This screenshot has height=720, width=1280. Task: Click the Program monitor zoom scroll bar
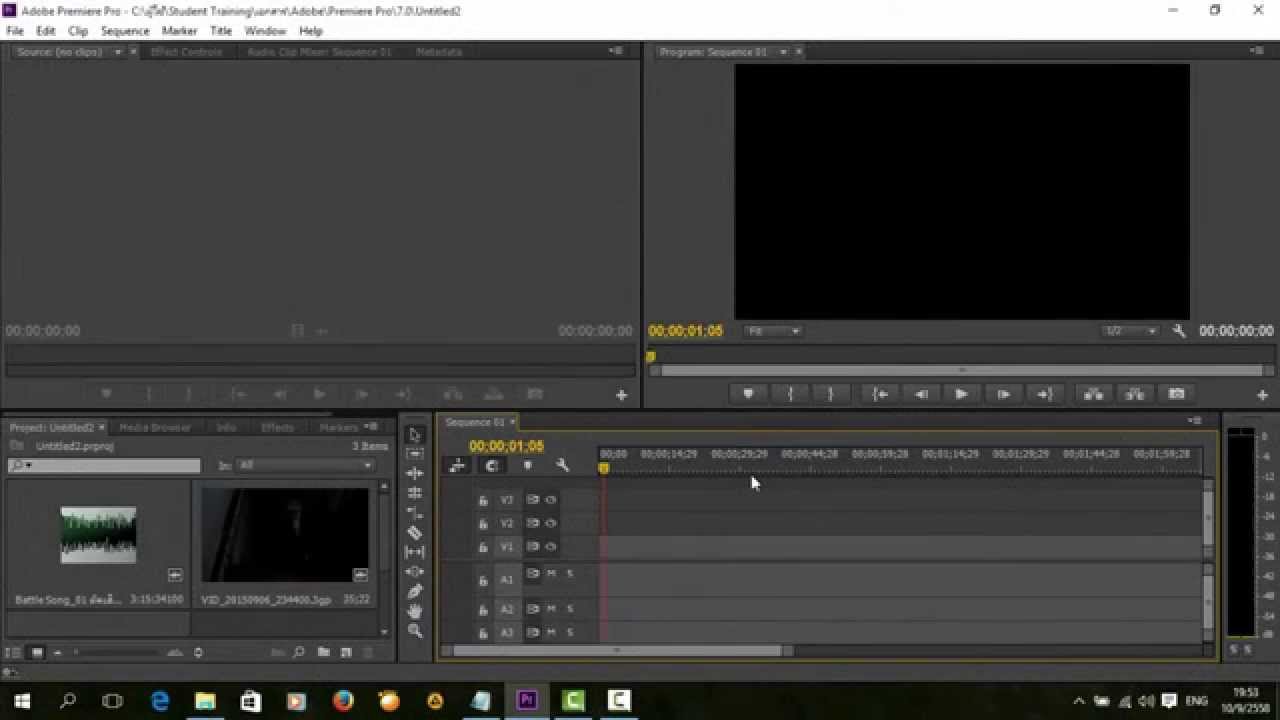tap(961, 370)
